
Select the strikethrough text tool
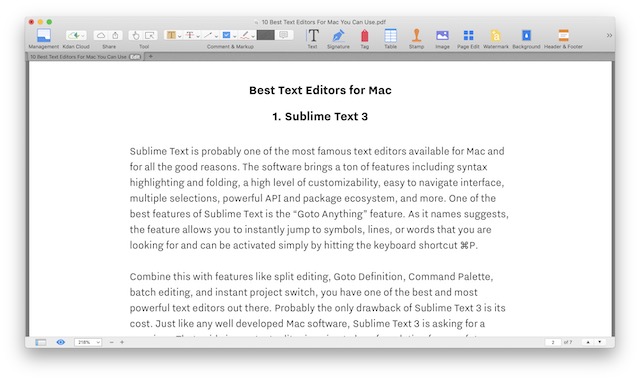point(190,36)
